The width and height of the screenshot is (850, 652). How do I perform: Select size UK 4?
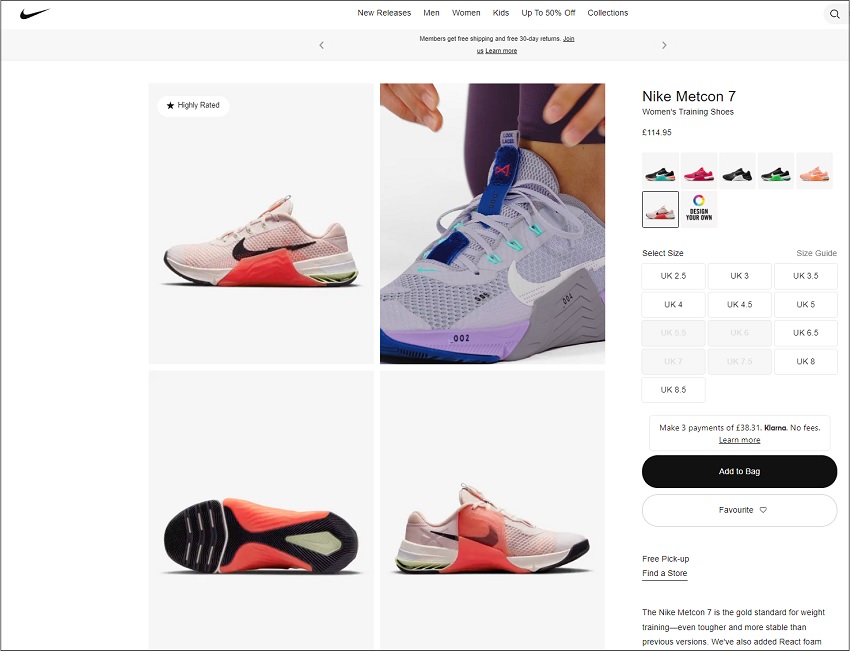click(673, 305)
